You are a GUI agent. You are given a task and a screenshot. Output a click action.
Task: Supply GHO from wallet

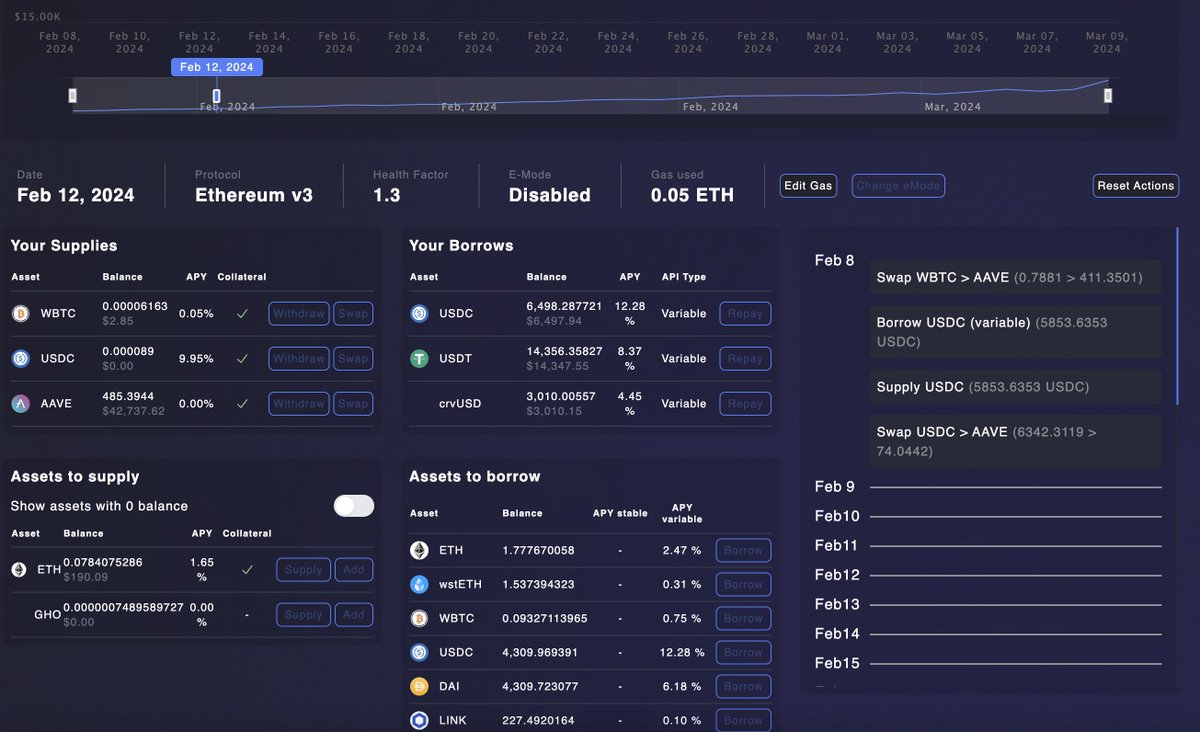303,615
